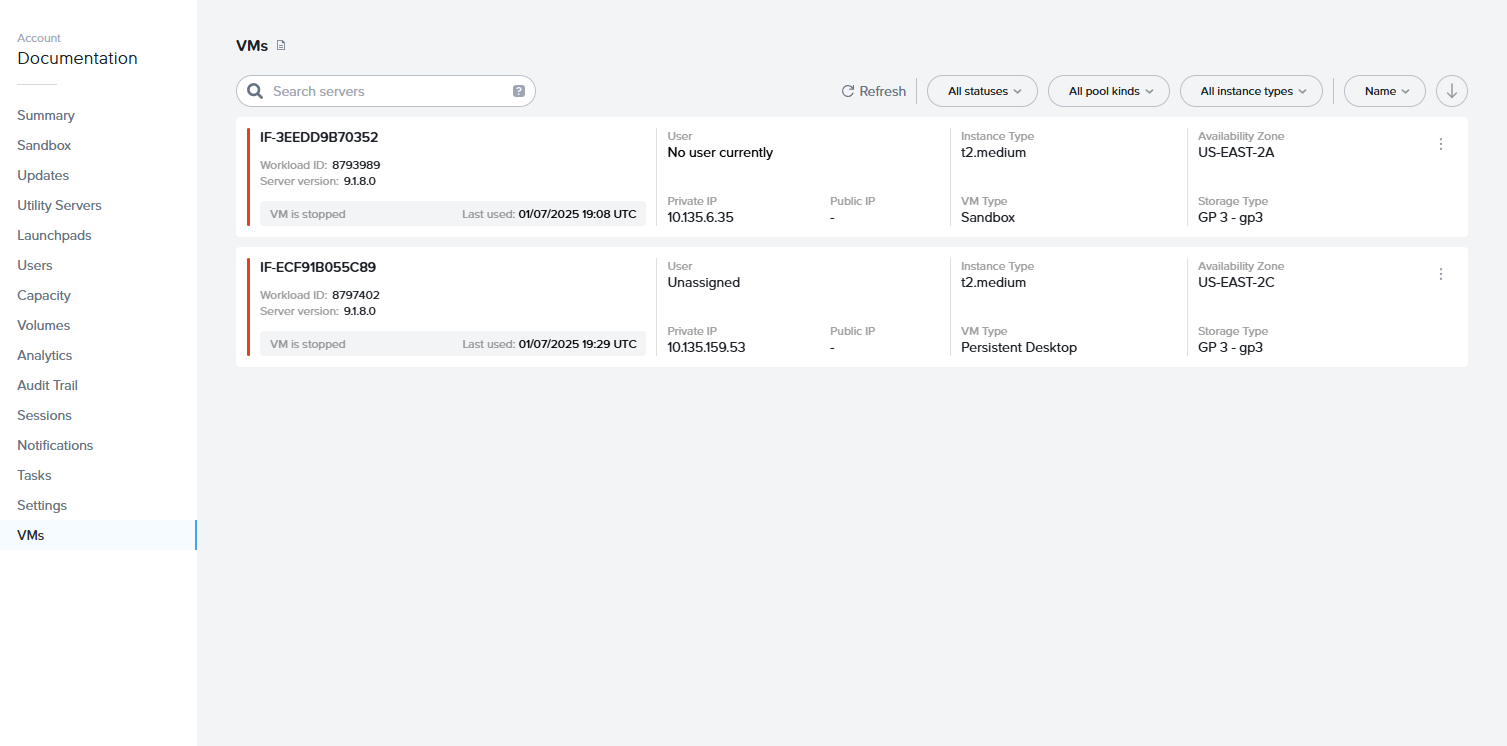Screen dimensions: 1507x746
Task: Expand the All pool kinds filter
Action: (x=1108, y=90)
